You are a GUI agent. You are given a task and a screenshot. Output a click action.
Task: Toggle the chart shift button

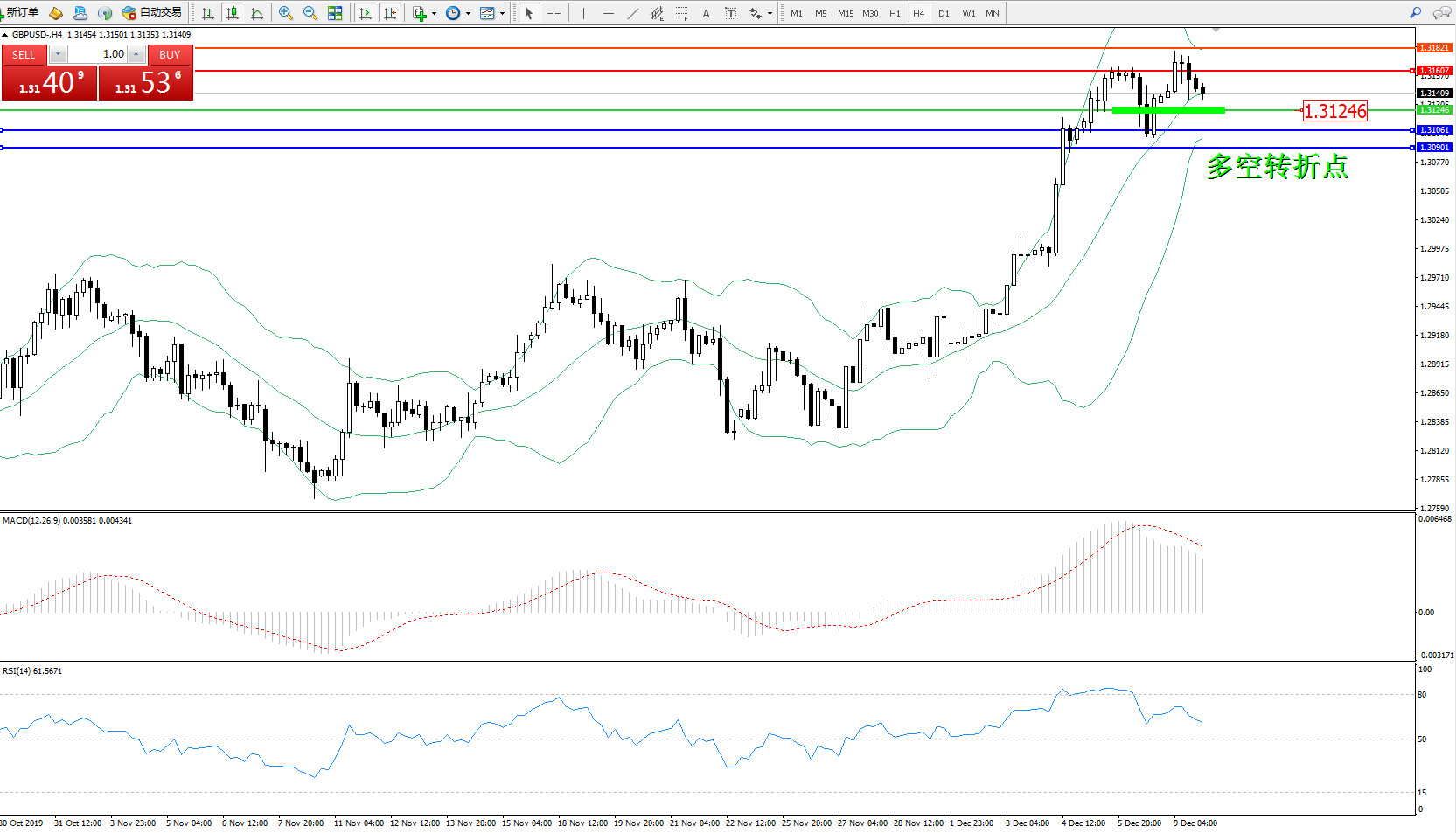390,13
